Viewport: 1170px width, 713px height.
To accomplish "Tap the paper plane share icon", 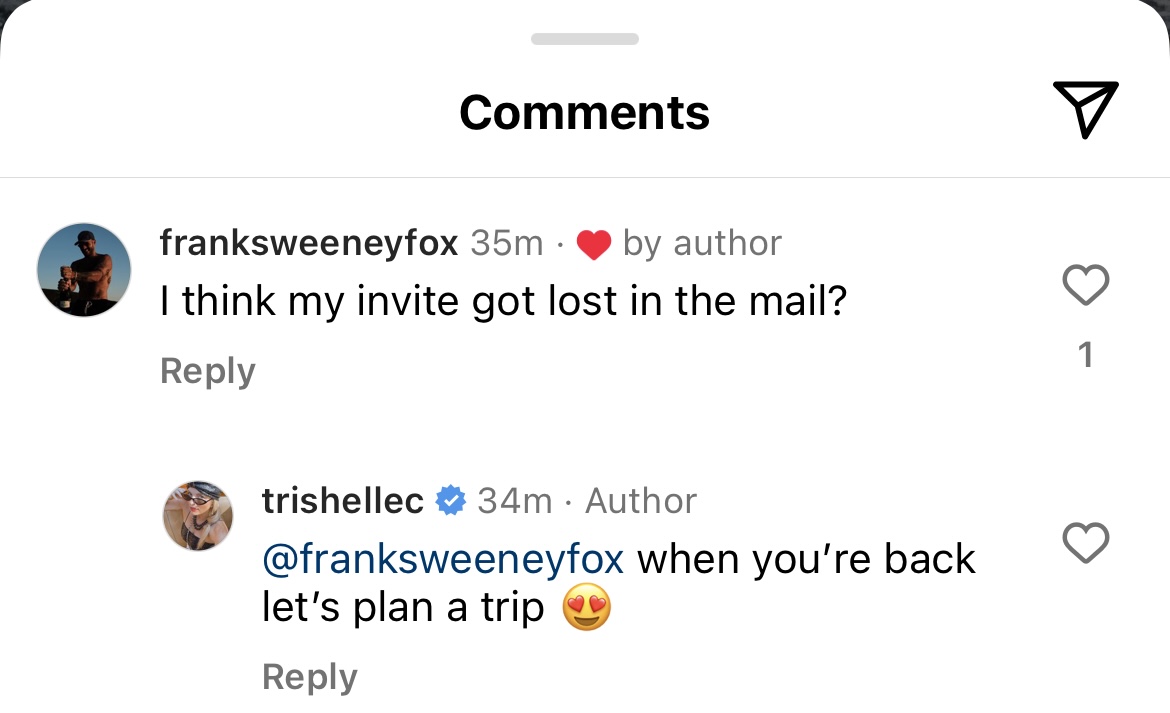I will (x=1086, y=109).
